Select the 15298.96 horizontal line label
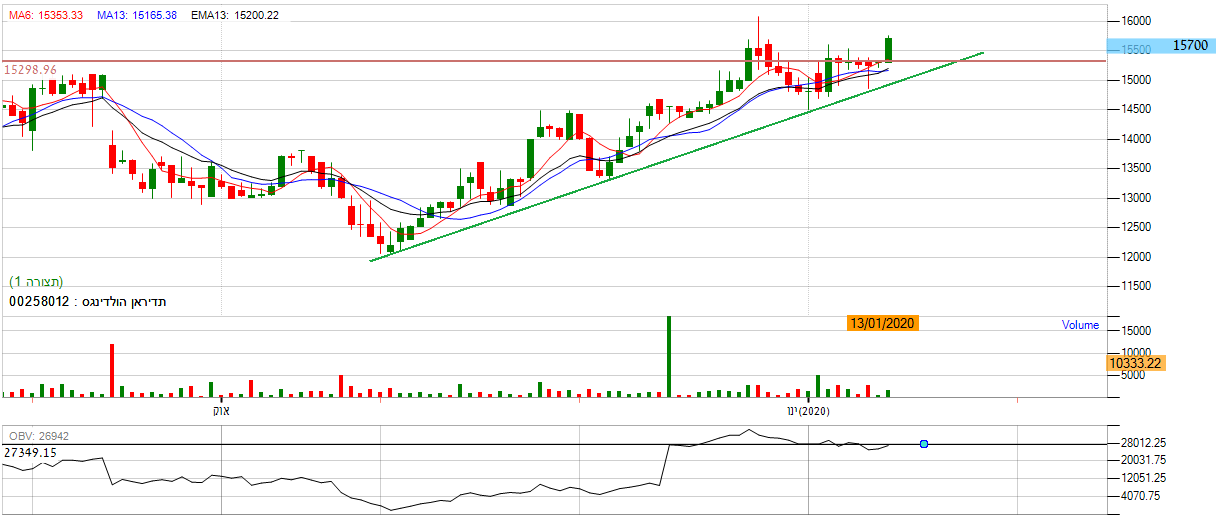The image size is (1216, 524). (x=31, y=70)
